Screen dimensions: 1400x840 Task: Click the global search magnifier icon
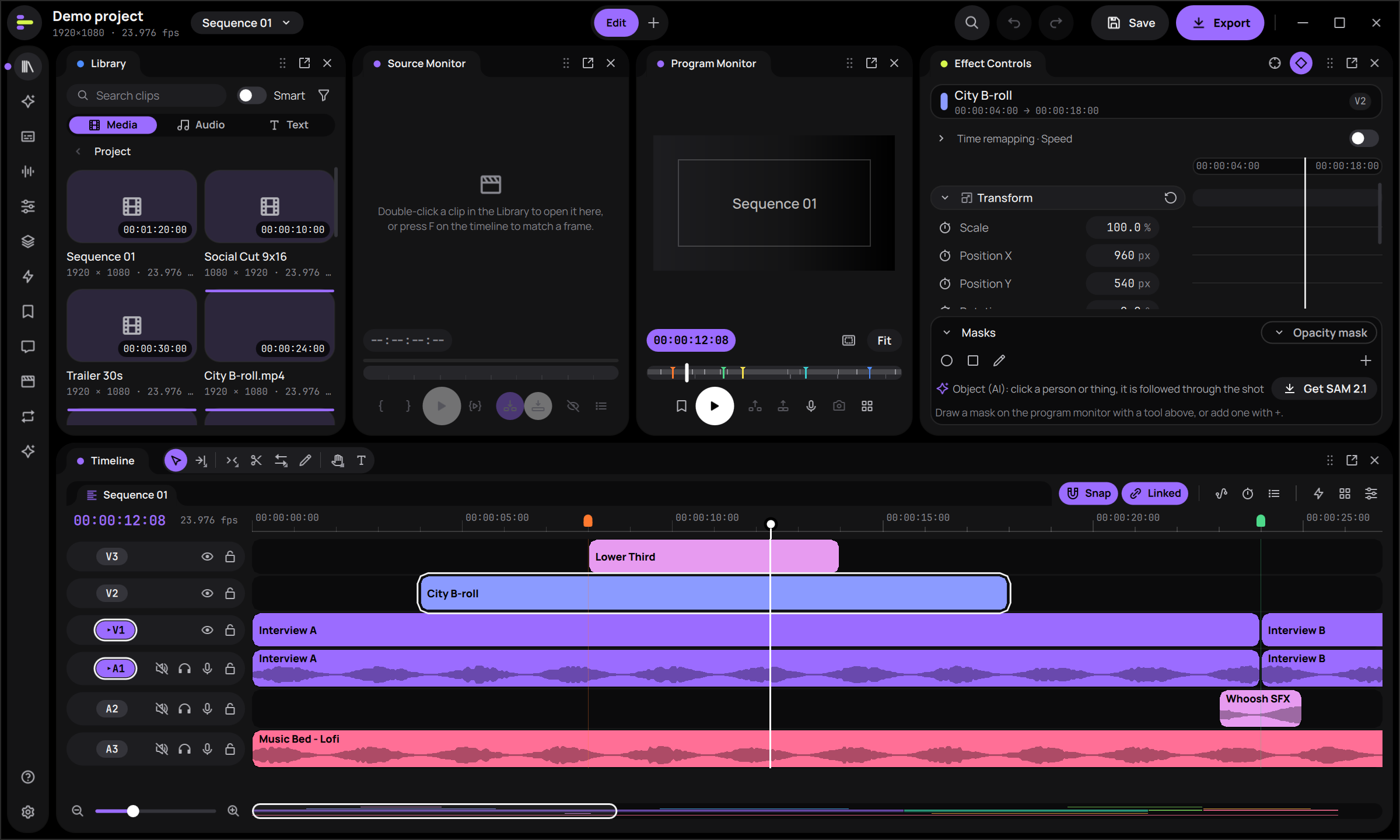[x=971, y=23]
